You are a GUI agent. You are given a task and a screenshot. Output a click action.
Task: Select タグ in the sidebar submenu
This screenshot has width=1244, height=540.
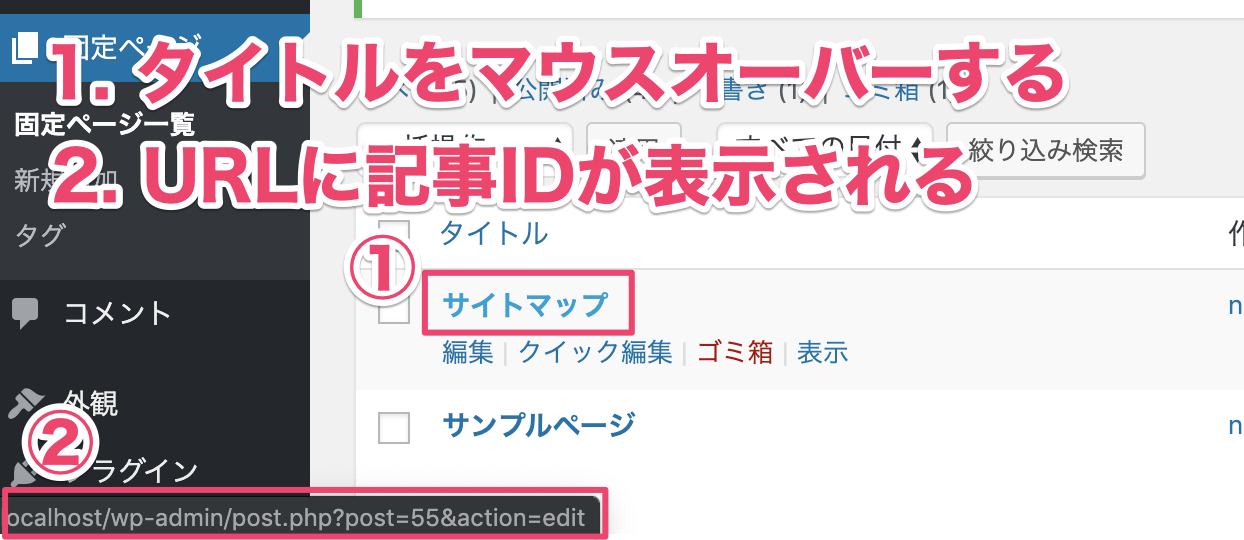[40, 236]
